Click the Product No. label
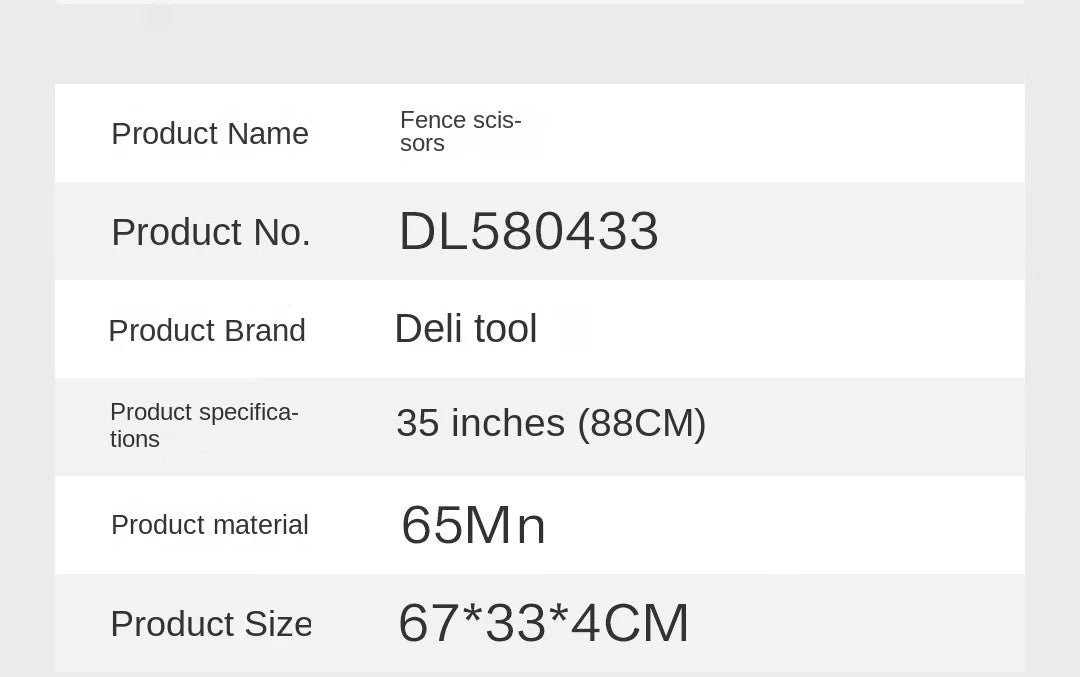 click(x=210, y=232)
